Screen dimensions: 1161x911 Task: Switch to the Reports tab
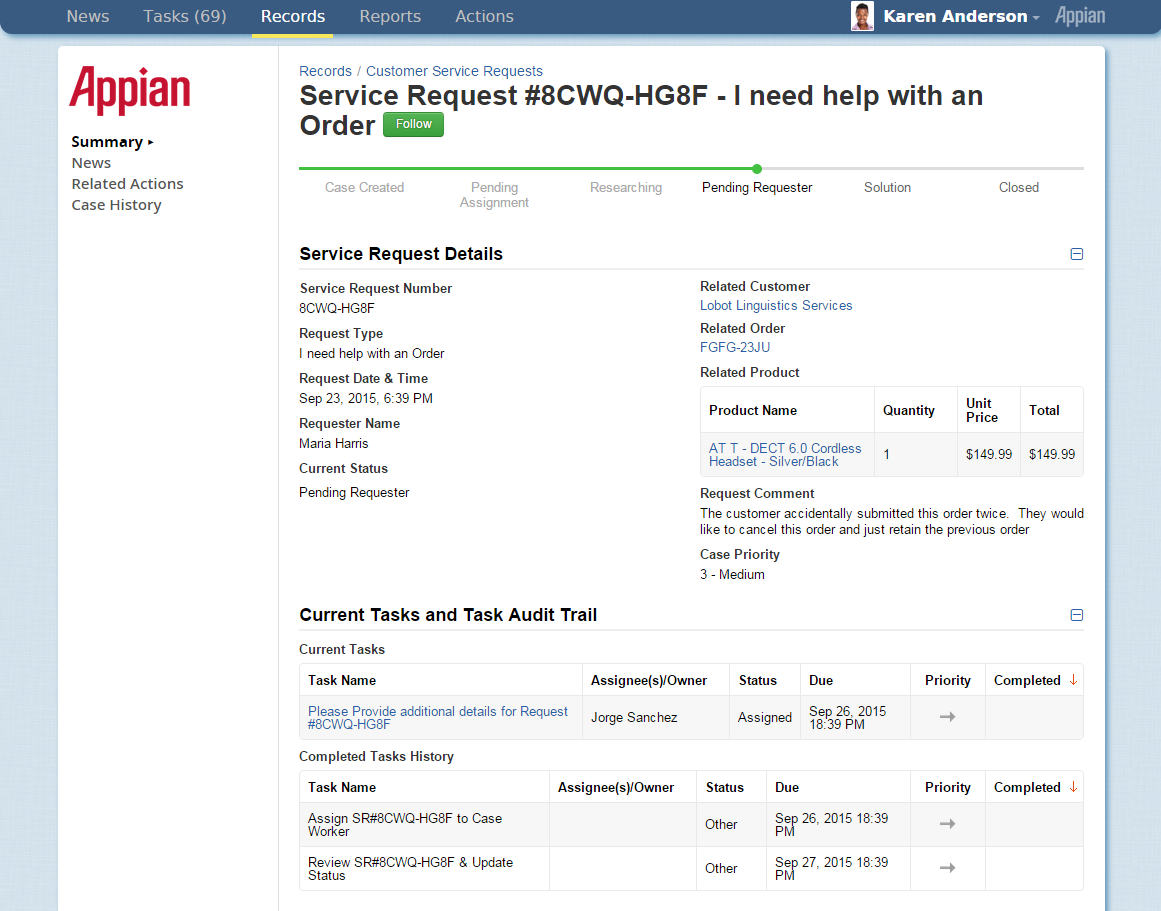pos(390,16)
